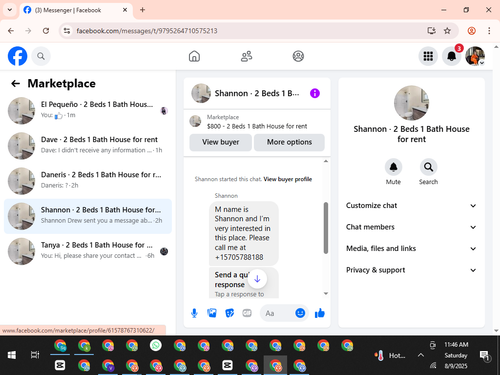Show hidden icons in the system tray
500x375 pixels.
[421, 355]
